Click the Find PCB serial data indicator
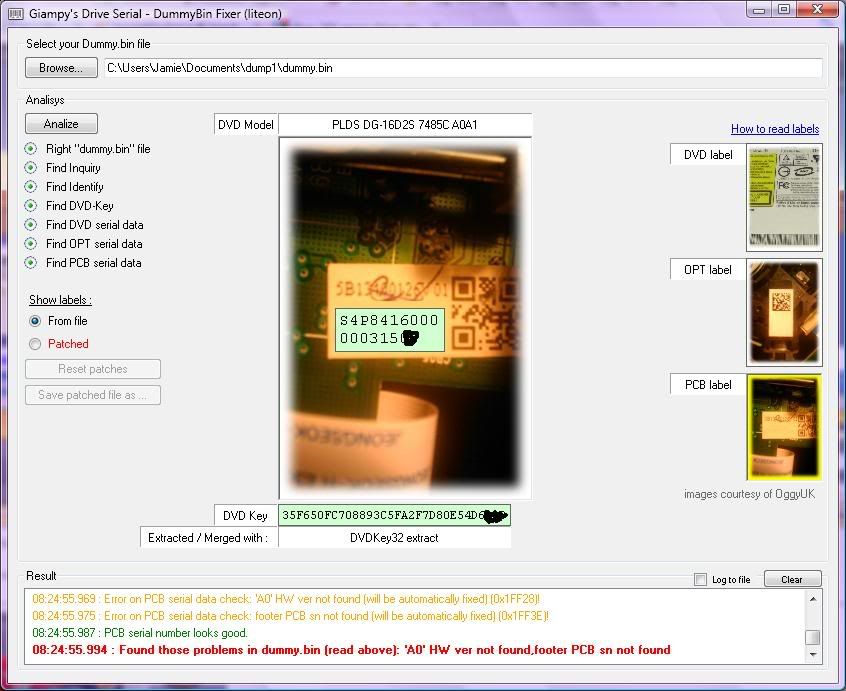Viewport: 846px width, 691px height. coord(32,263)
